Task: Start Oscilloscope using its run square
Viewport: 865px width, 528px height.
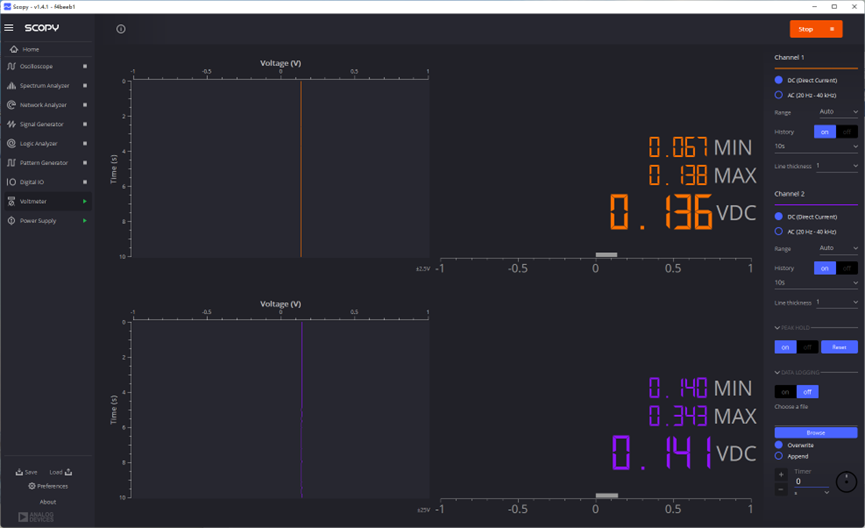Action: click(x=85, y=66)
